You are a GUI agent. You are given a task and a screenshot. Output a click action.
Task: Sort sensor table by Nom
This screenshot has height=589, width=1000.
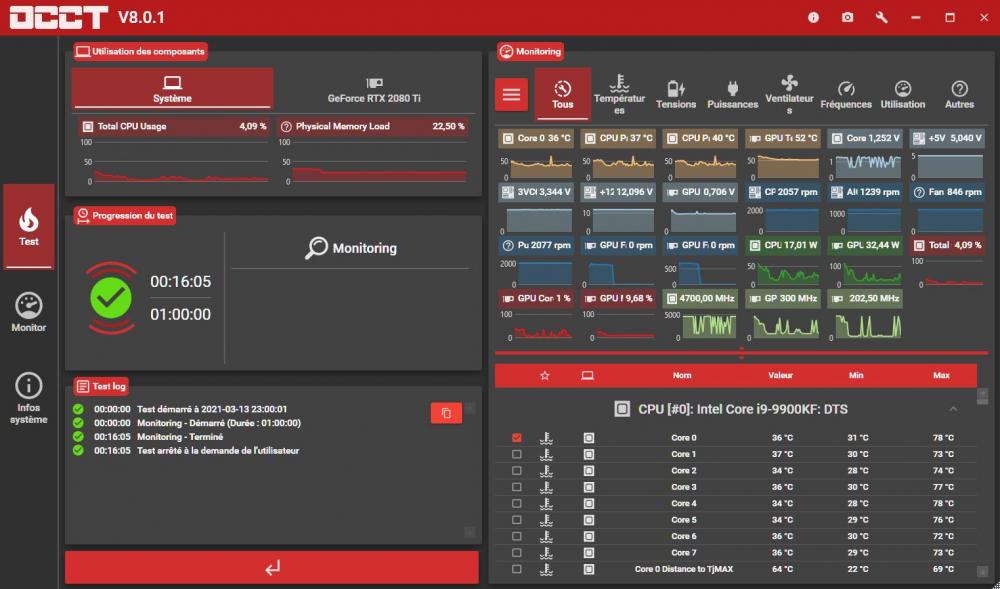pyautogui.click(x=682, y=375)
